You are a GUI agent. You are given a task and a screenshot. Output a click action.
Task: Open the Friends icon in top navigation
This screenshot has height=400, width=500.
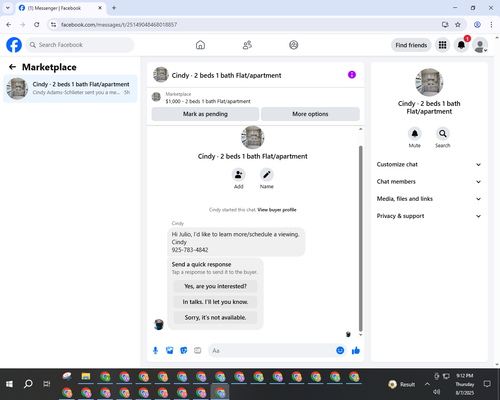click(x=247, y=45)
